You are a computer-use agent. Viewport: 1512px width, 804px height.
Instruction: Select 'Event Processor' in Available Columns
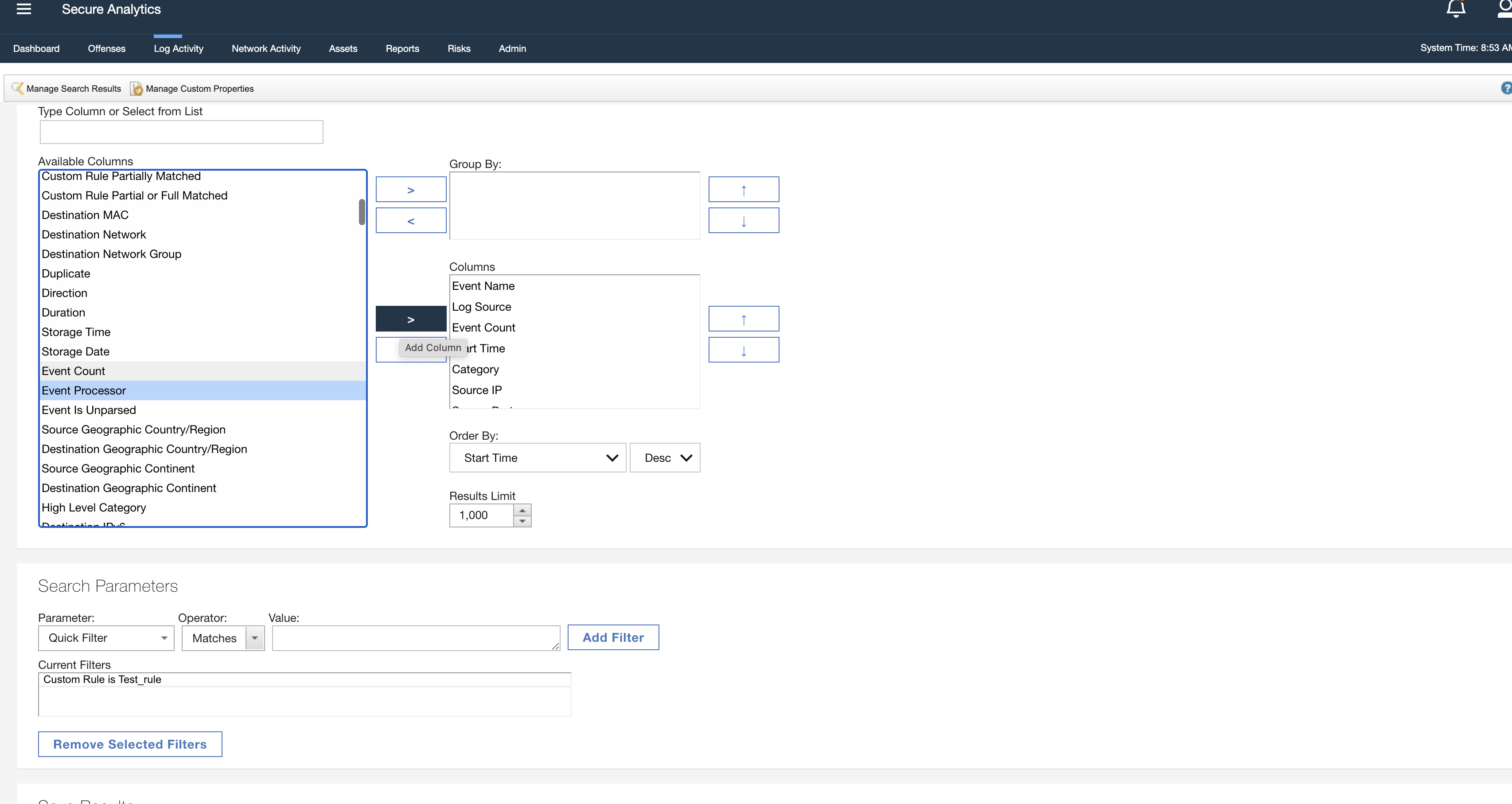pos(203,390)
